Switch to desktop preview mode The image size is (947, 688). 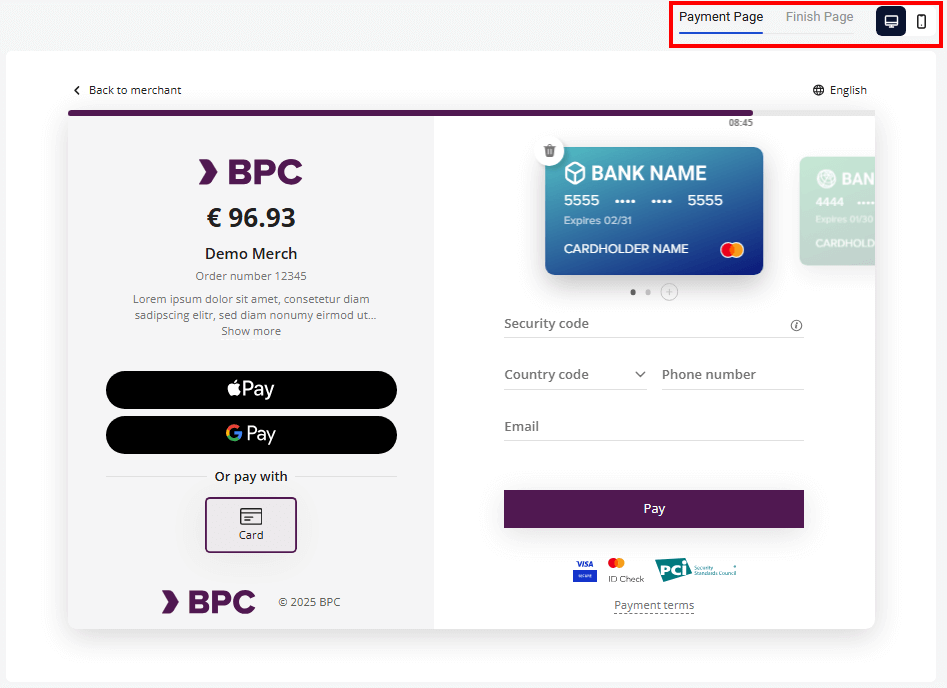click(x=891, y=21)
